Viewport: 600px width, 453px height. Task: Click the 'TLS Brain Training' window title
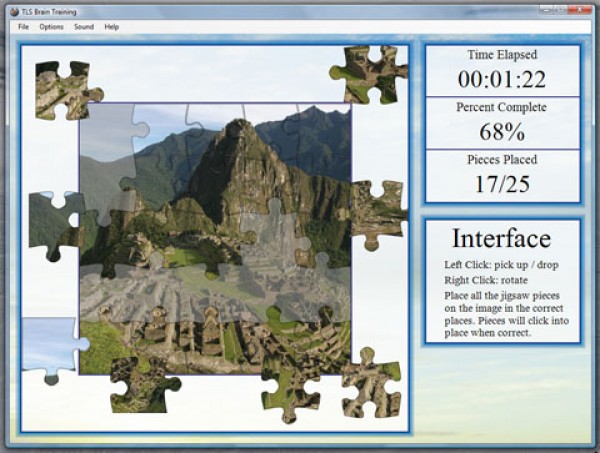coord(49,12)
